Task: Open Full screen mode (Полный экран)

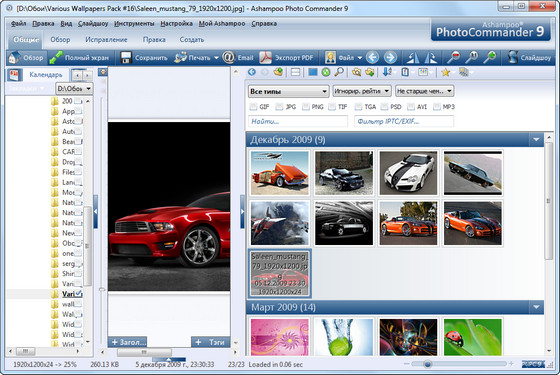Action: (79, 58)
